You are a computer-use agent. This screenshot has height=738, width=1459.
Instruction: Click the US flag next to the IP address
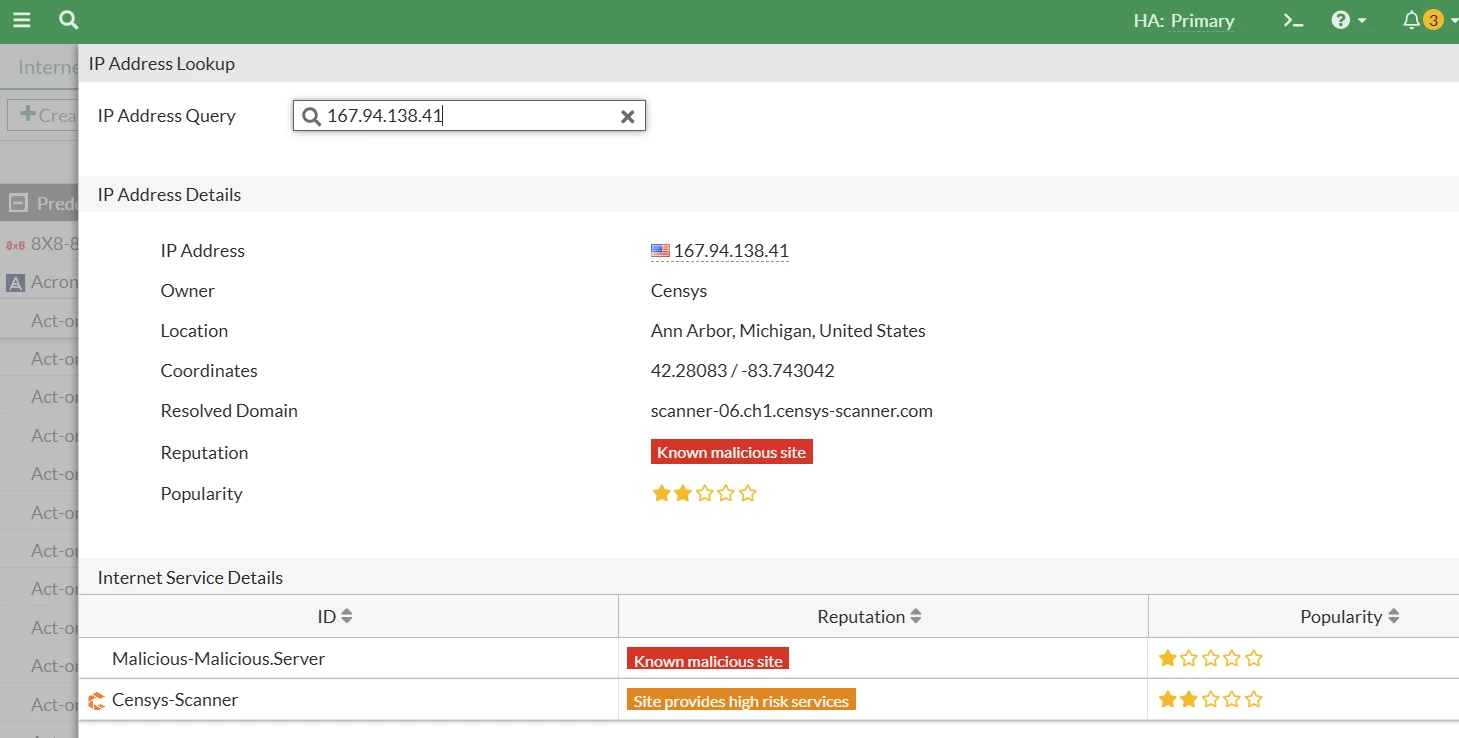coord(660,251)
